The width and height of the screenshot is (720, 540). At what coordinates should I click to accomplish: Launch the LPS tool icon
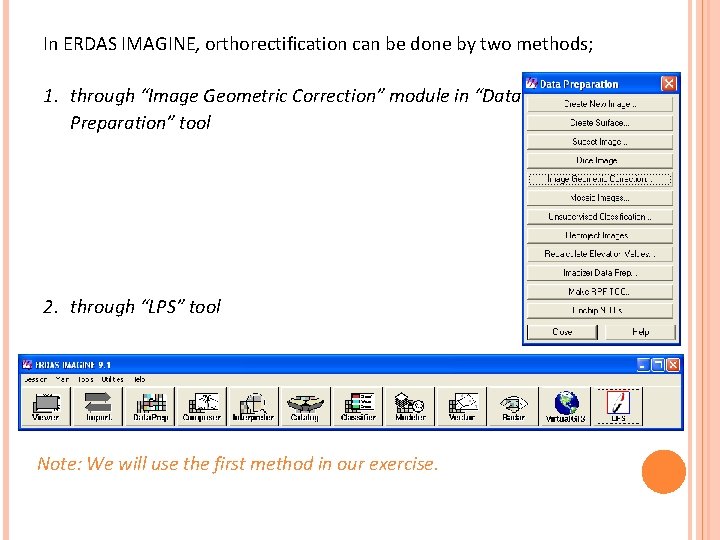[x=618, y=406]
